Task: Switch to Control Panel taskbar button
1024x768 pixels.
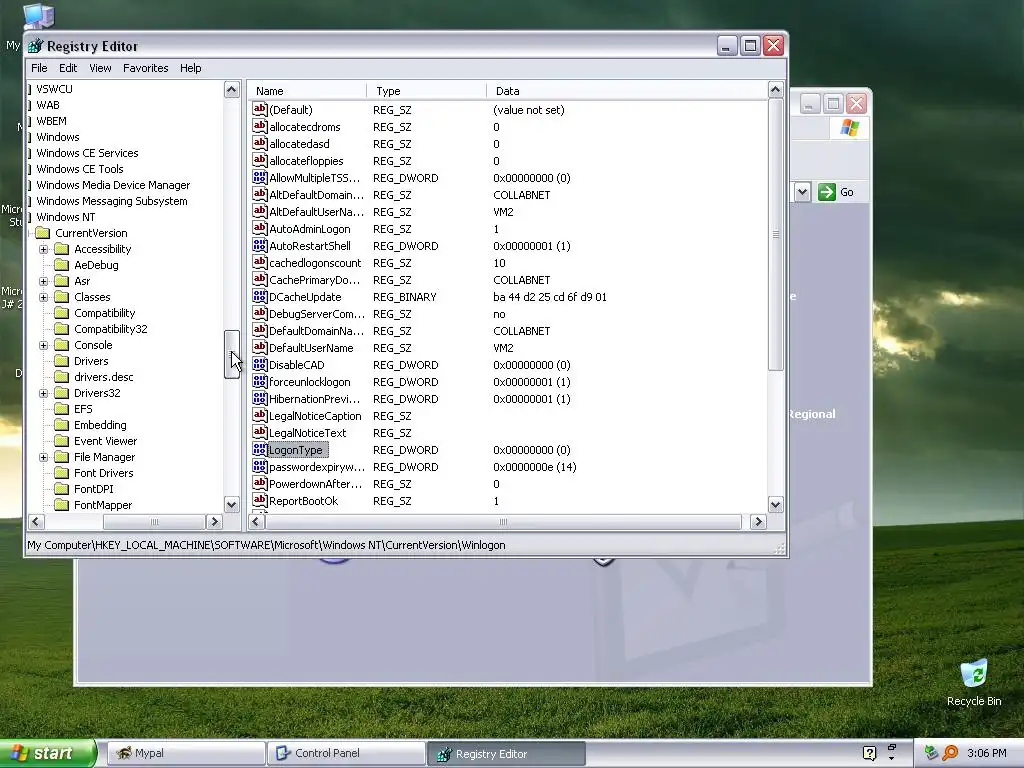Action: tap(346, 753)
